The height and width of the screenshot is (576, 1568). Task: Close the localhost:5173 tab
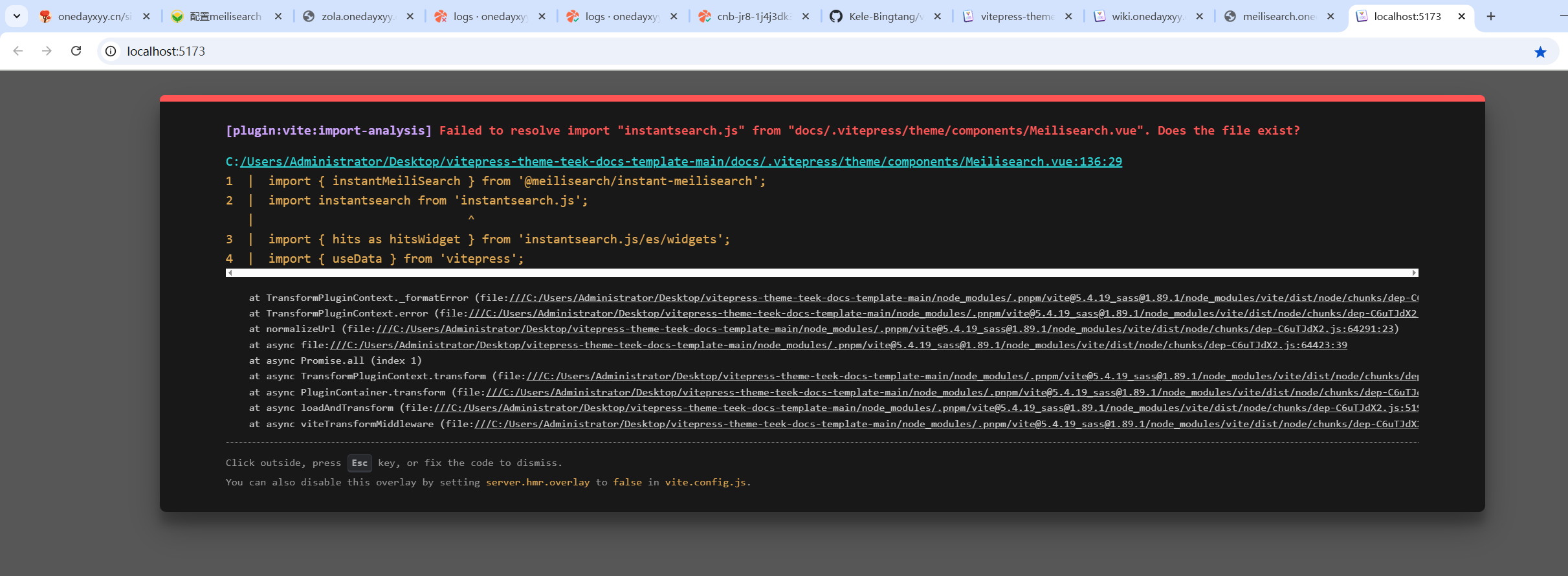(1461, 16)
